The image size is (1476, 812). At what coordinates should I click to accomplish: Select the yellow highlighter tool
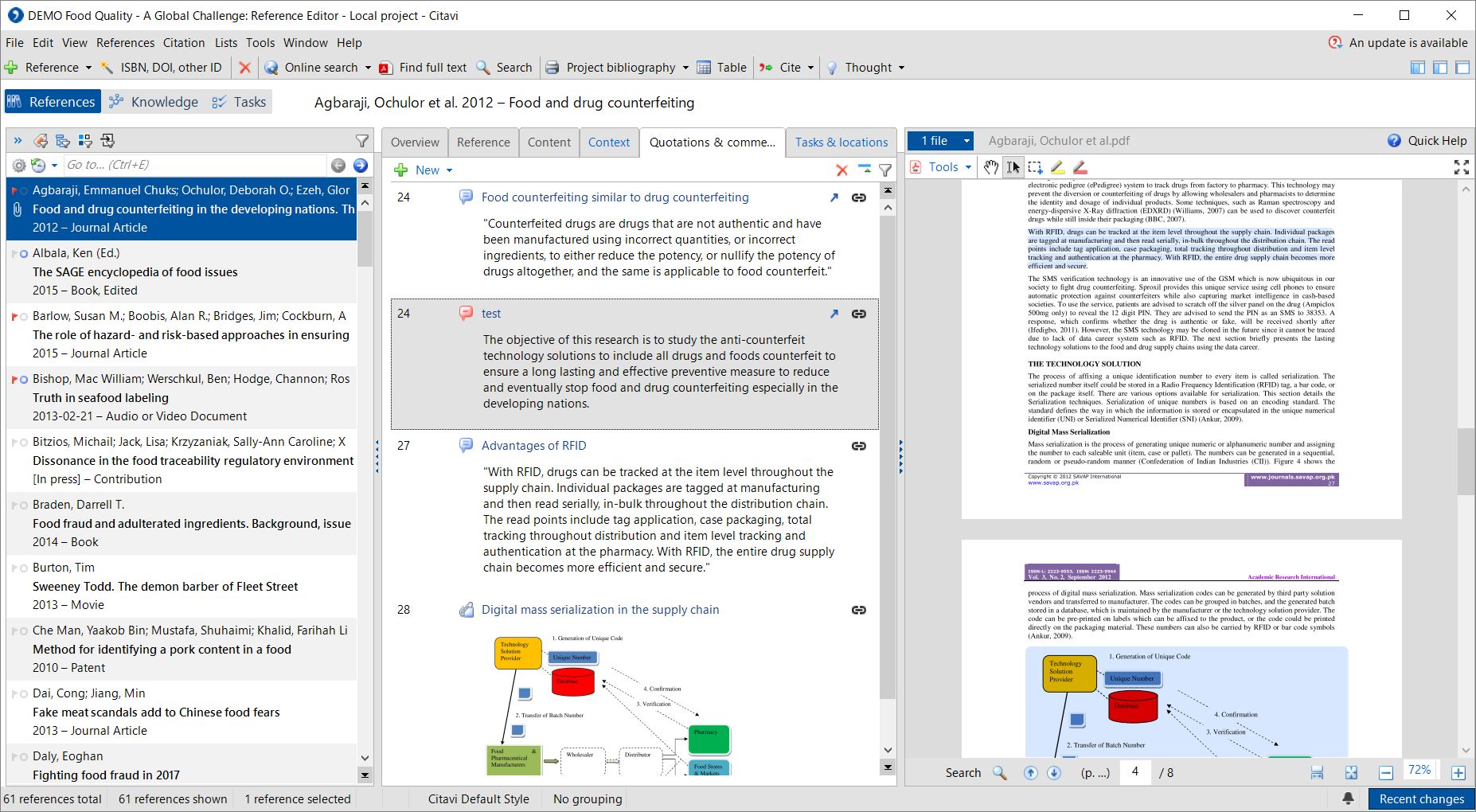1057,167
